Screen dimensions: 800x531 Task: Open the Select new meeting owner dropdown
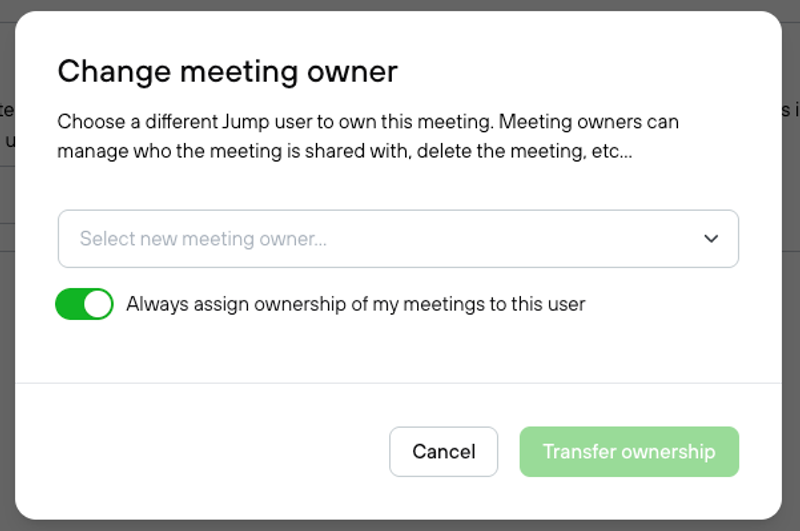tap(398, 239)
